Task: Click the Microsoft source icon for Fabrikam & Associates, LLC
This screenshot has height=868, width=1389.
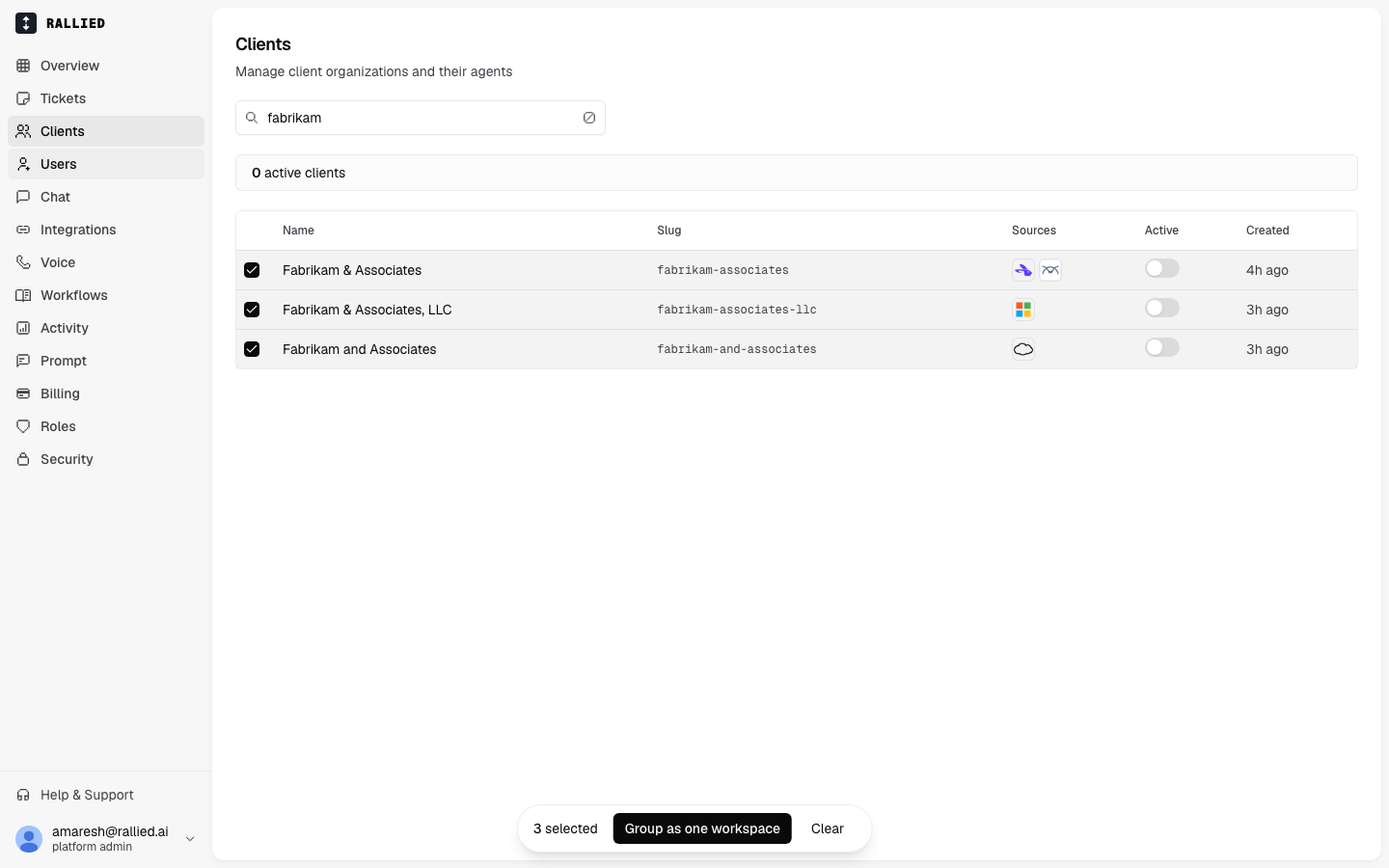Action: (1023, 310)
